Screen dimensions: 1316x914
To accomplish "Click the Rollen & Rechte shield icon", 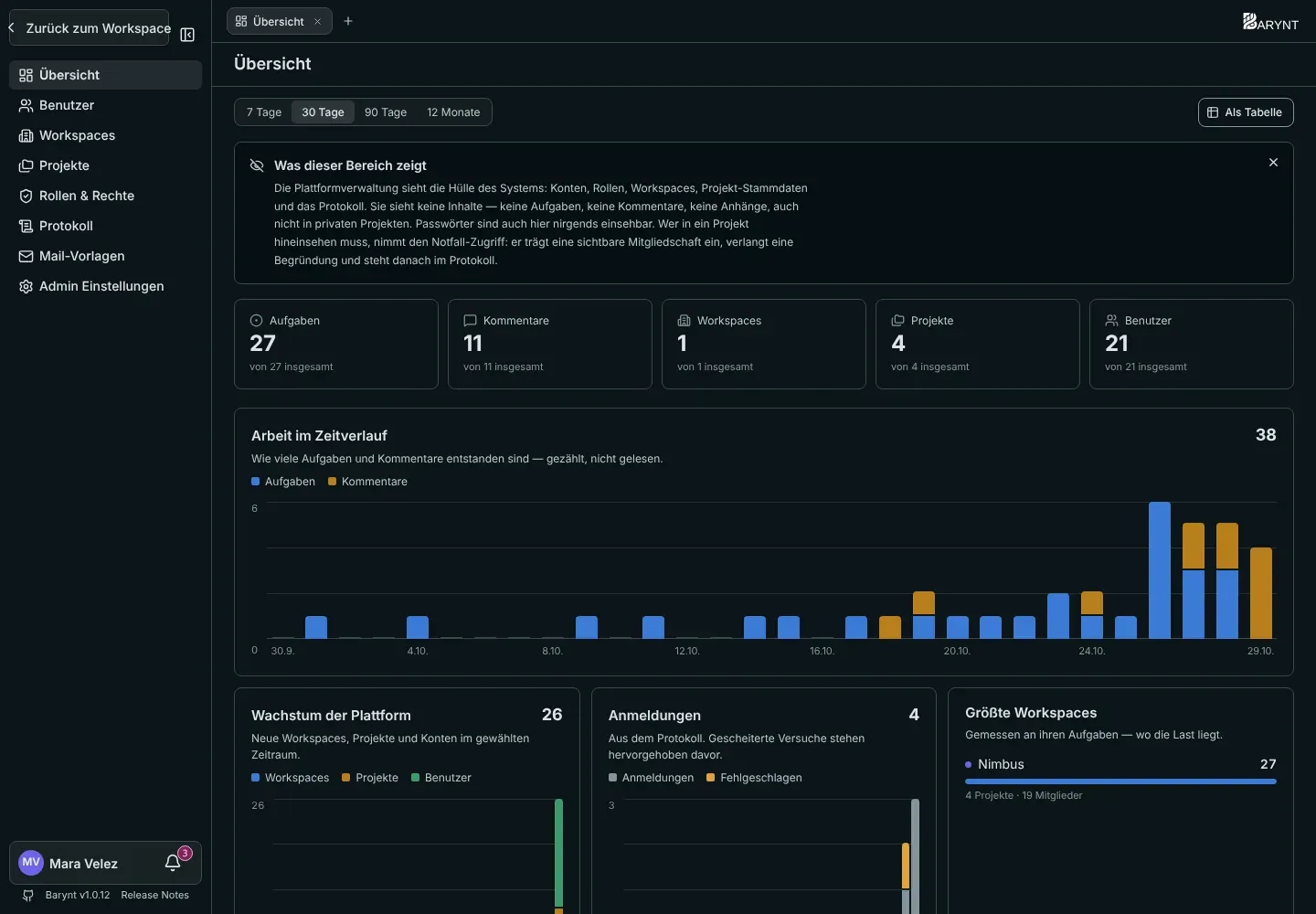I will 27,196.
